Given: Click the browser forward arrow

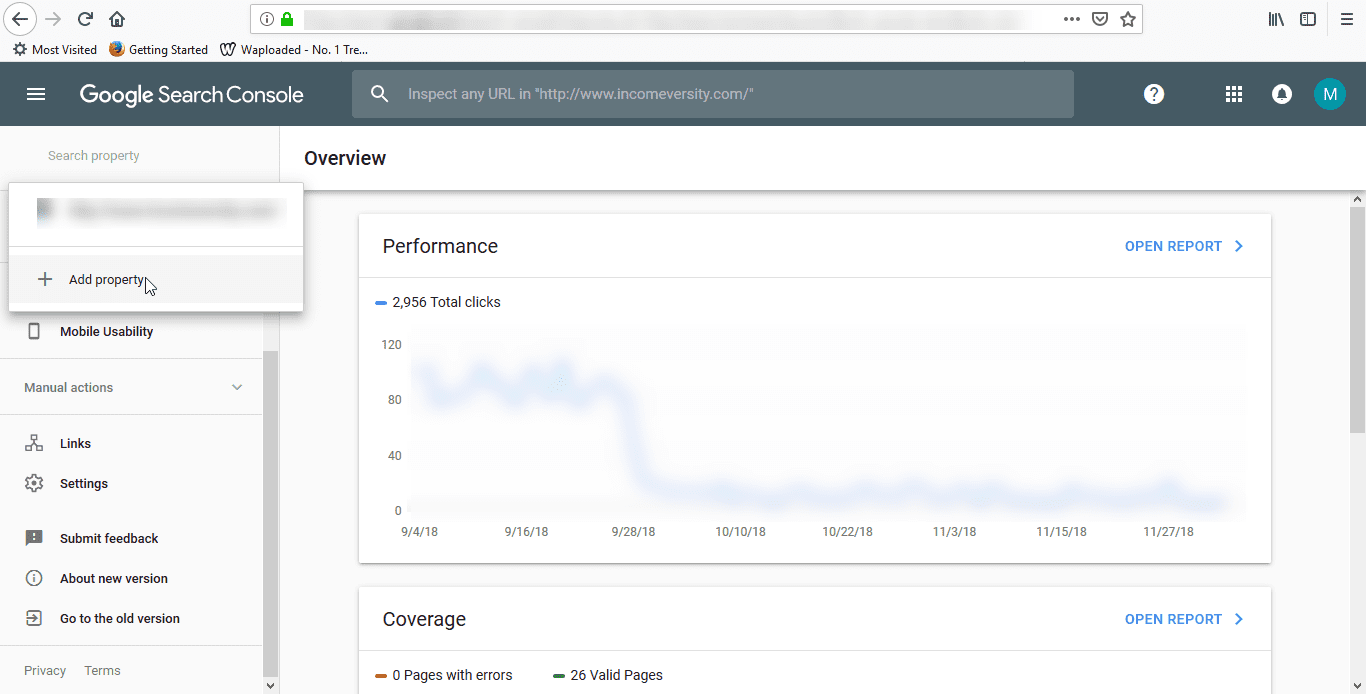Looking at the screenshot, I should pyautogui.click(x=54, y=19).
